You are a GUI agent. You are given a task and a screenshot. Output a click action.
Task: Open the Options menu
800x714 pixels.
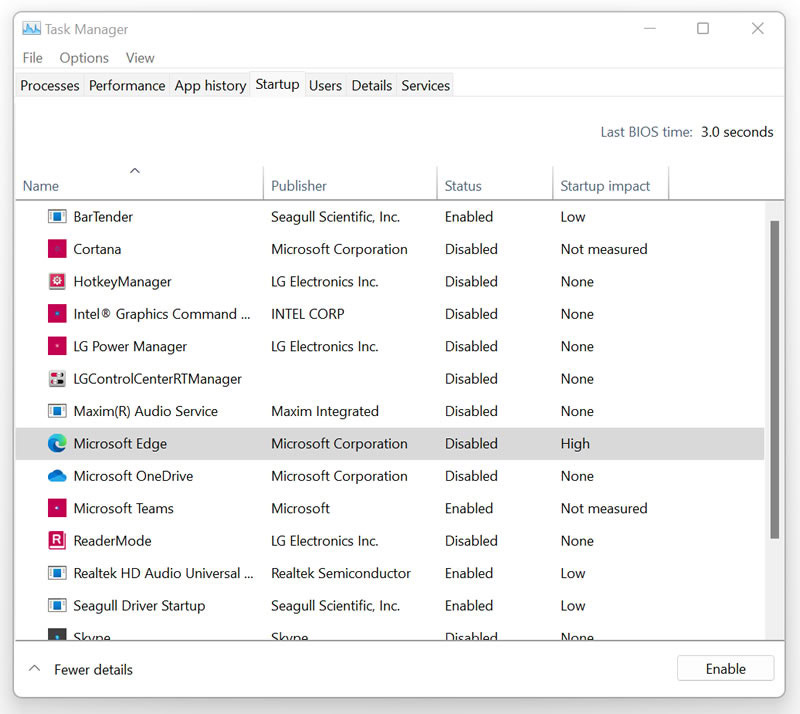[x=84, y=58]
